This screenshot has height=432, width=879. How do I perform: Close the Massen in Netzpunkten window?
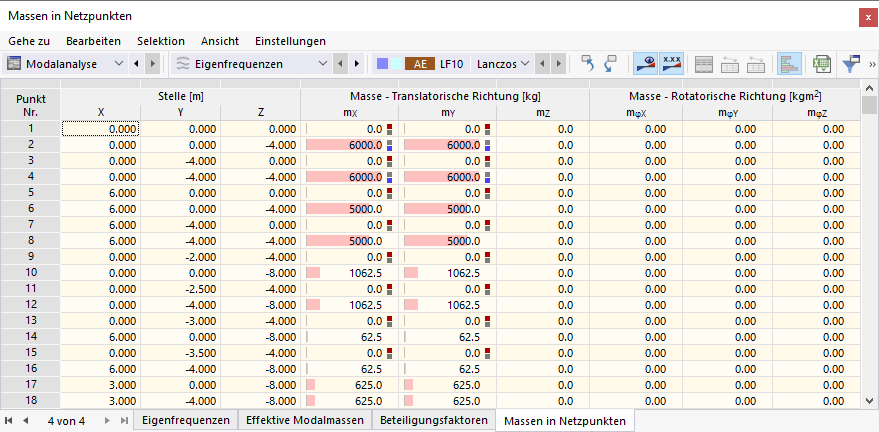pyautogui.click(x=868, y=17)
